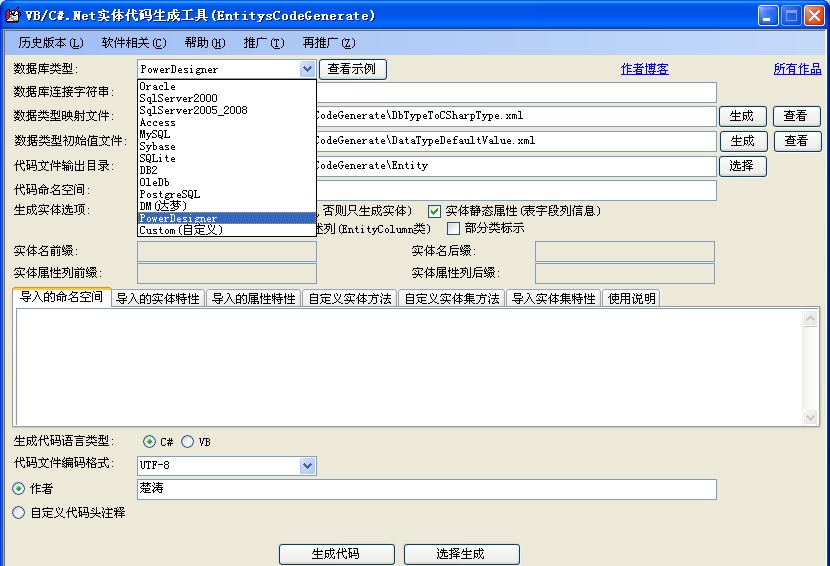The width and height of the screenshot is (830, 566).
Task: Choose SqlServer2000 in the list
Action: tap(227, 98)
